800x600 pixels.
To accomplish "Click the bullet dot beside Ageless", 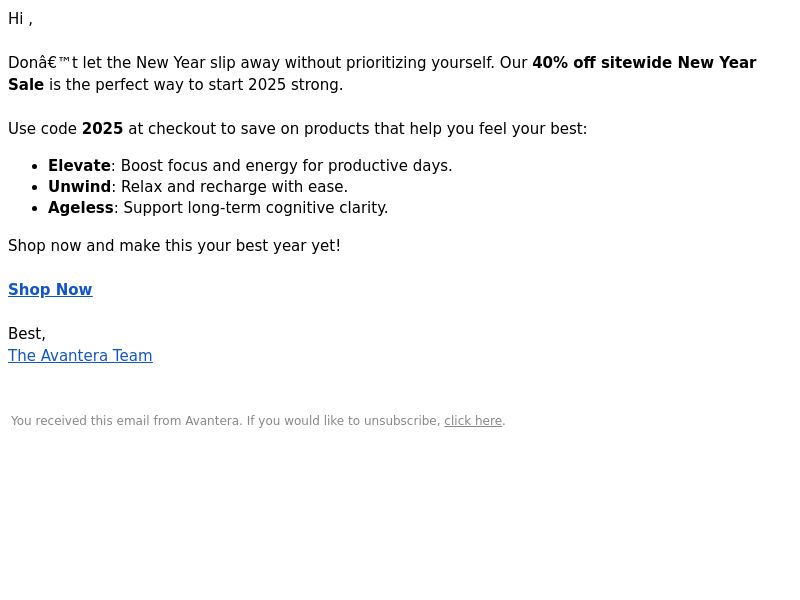I will (x=35, y=208).
